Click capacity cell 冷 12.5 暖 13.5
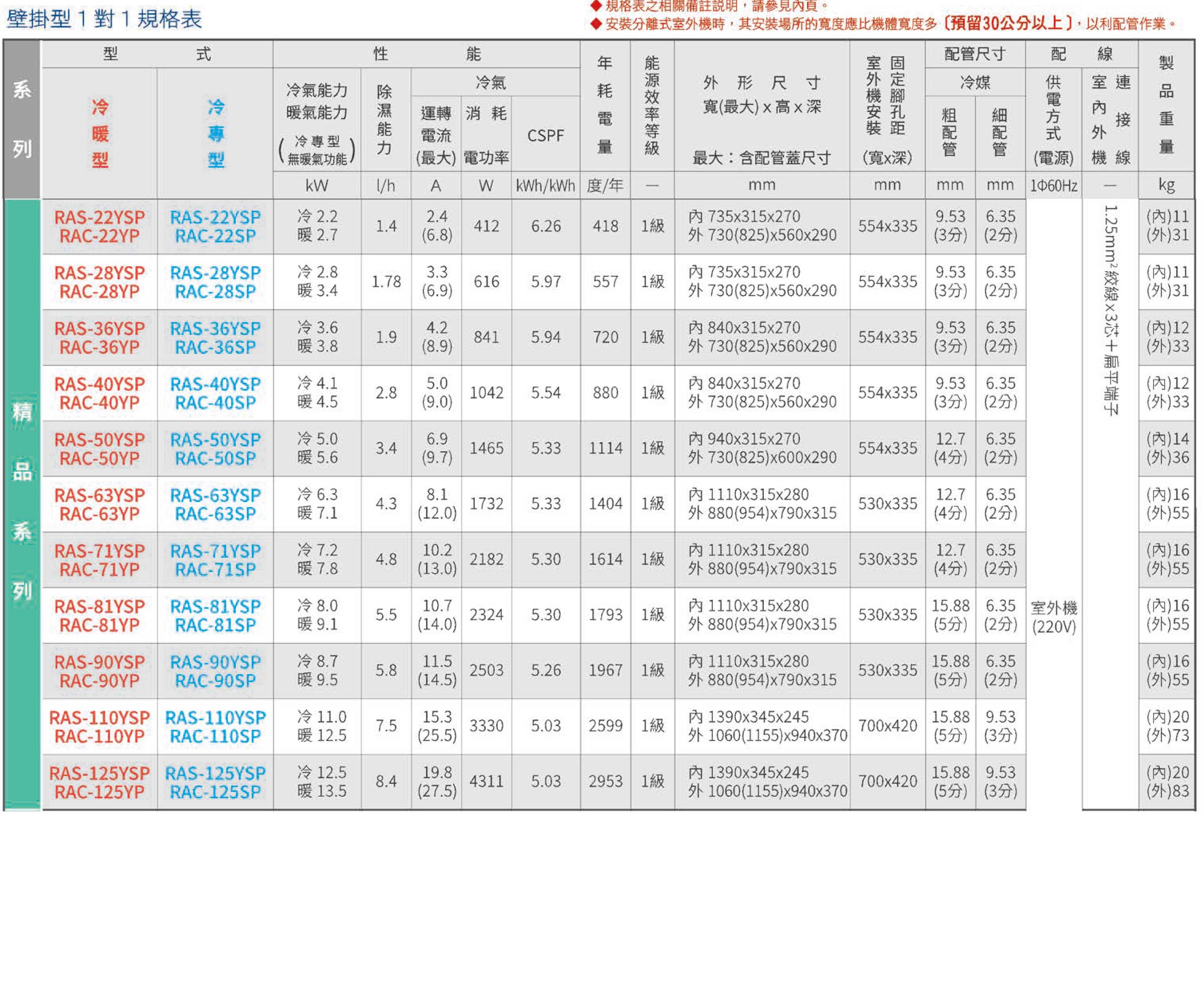1204x998 pixels. click(x=317, y=783)
